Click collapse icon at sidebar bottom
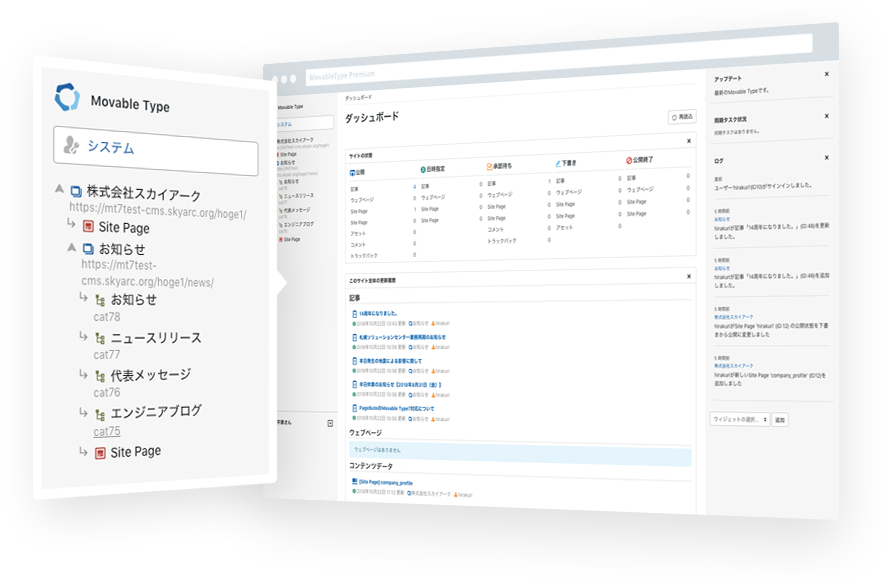This screenshot has width=889, height=585. click(x=330, y=423)
